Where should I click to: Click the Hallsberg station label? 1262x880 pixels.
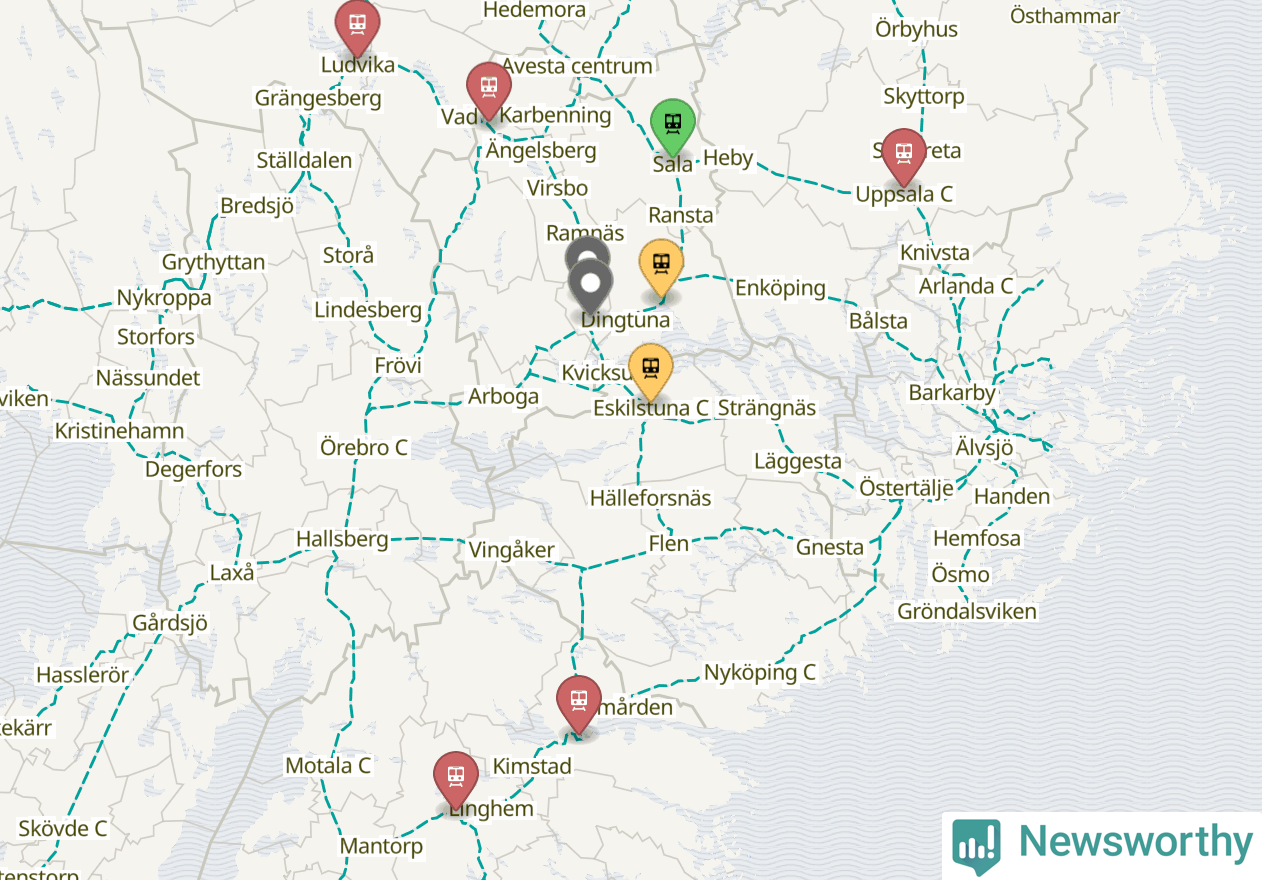coord(342,539)
